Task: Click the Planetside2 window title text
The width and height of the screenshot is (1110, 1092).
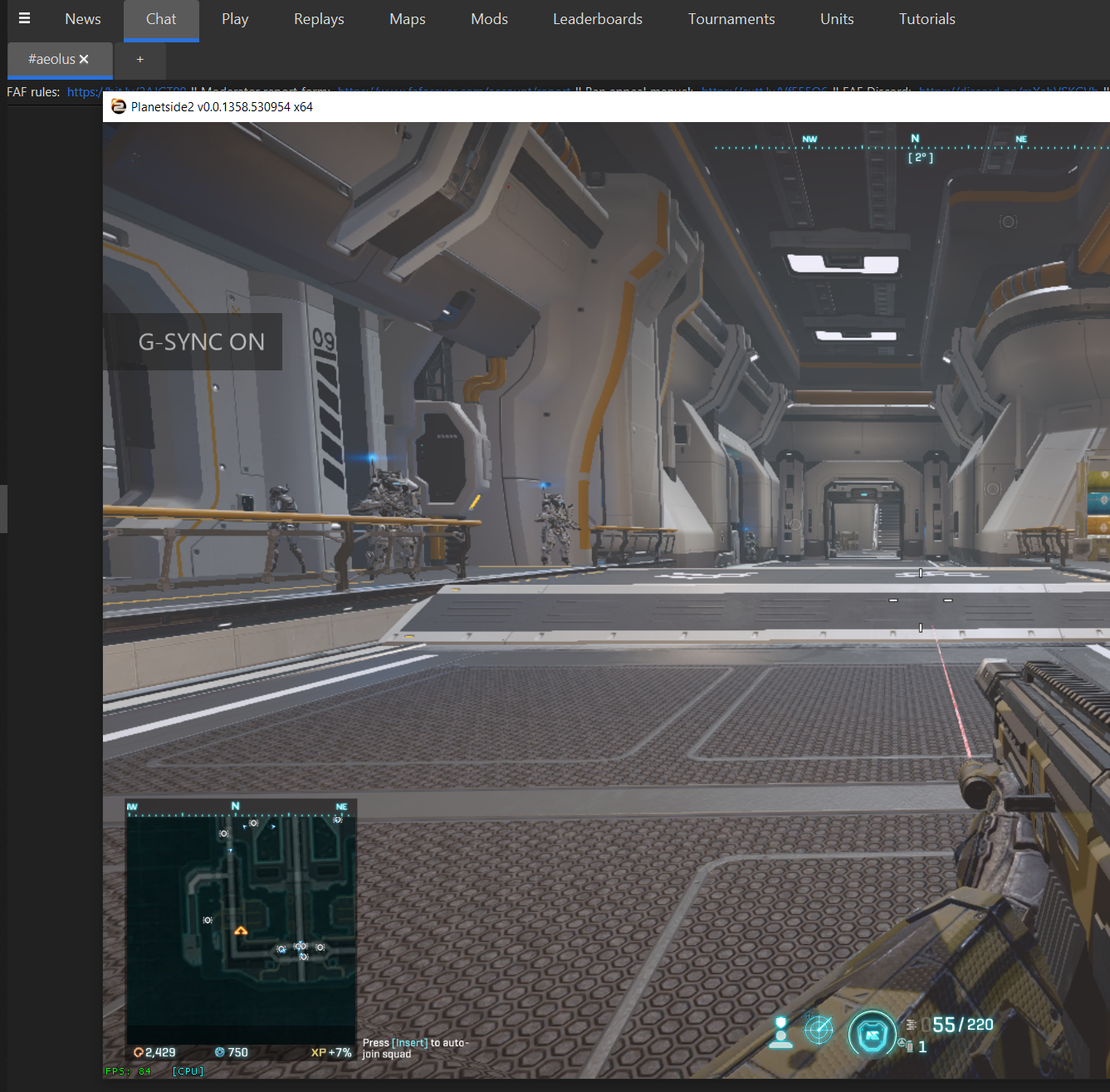Action: (x=222, y=106)
